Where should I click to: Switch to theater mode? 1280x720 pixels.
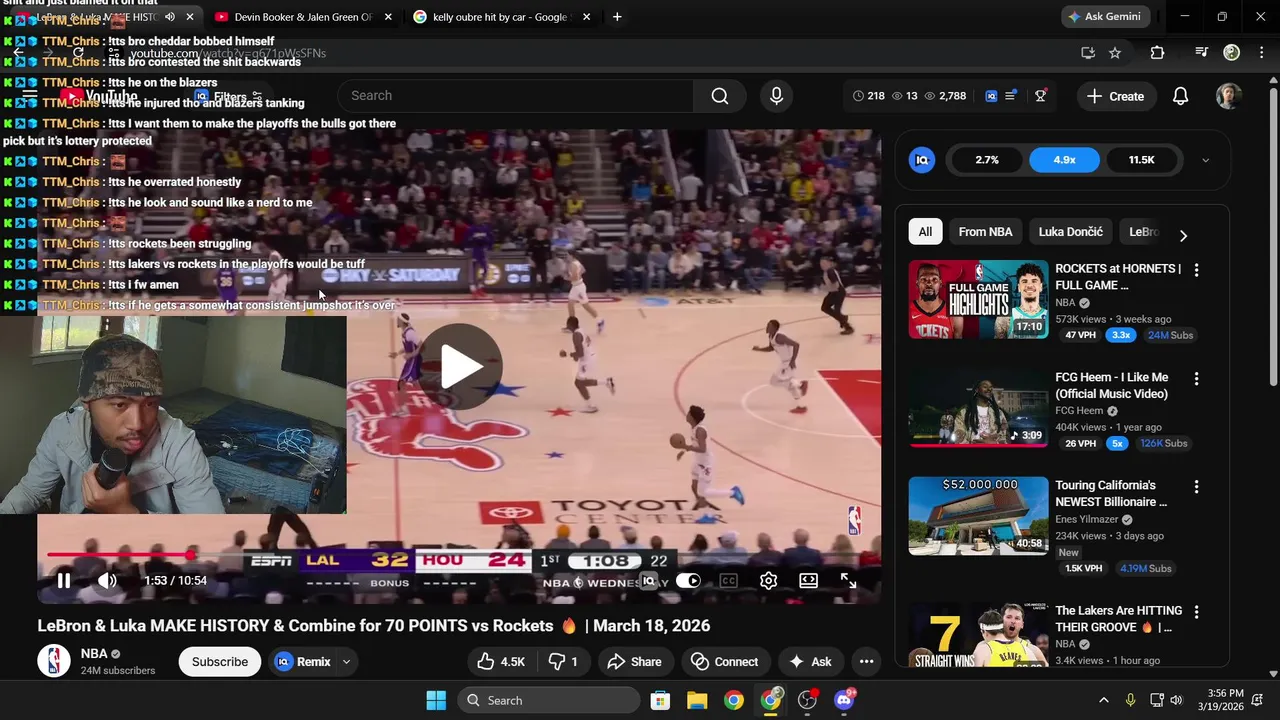click(808, 580)
